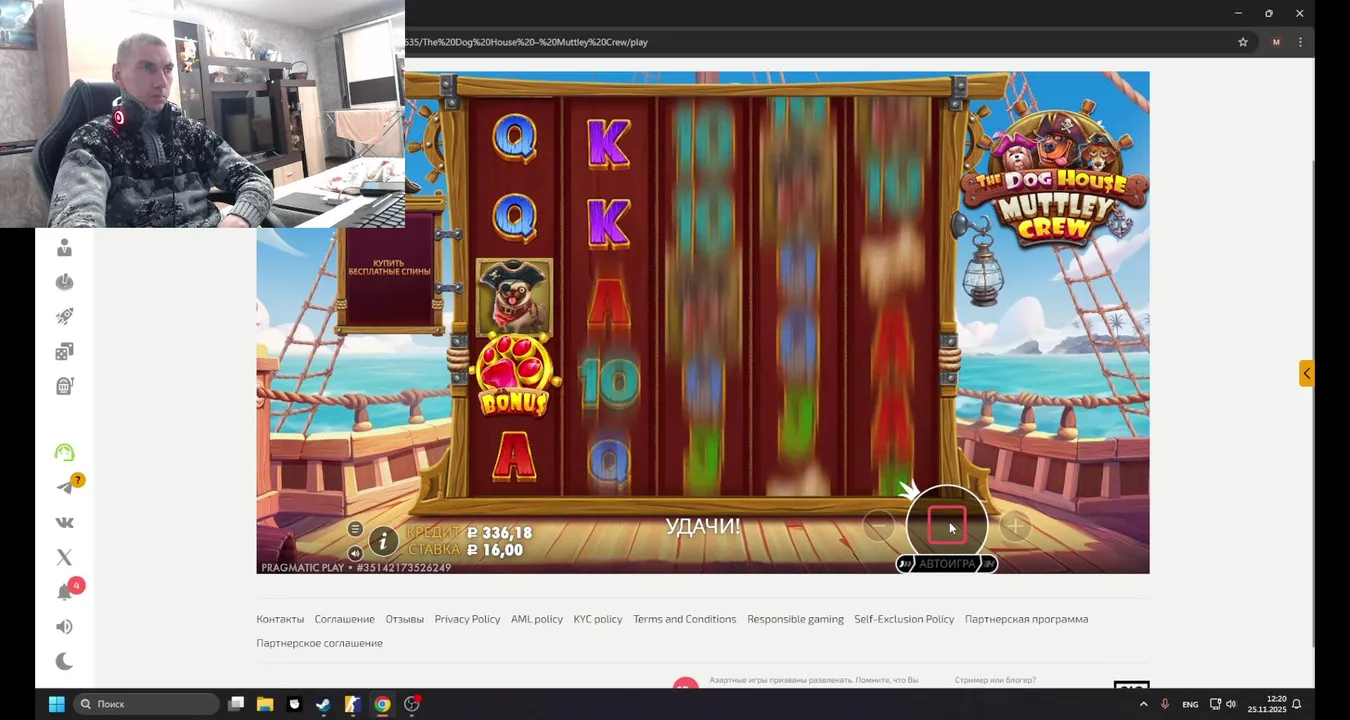Click the КРЕДИТ ₽ 336,18 balance text
This screenshot has height=720, width=1350.
pyautogui.click(x=469, y=533)
